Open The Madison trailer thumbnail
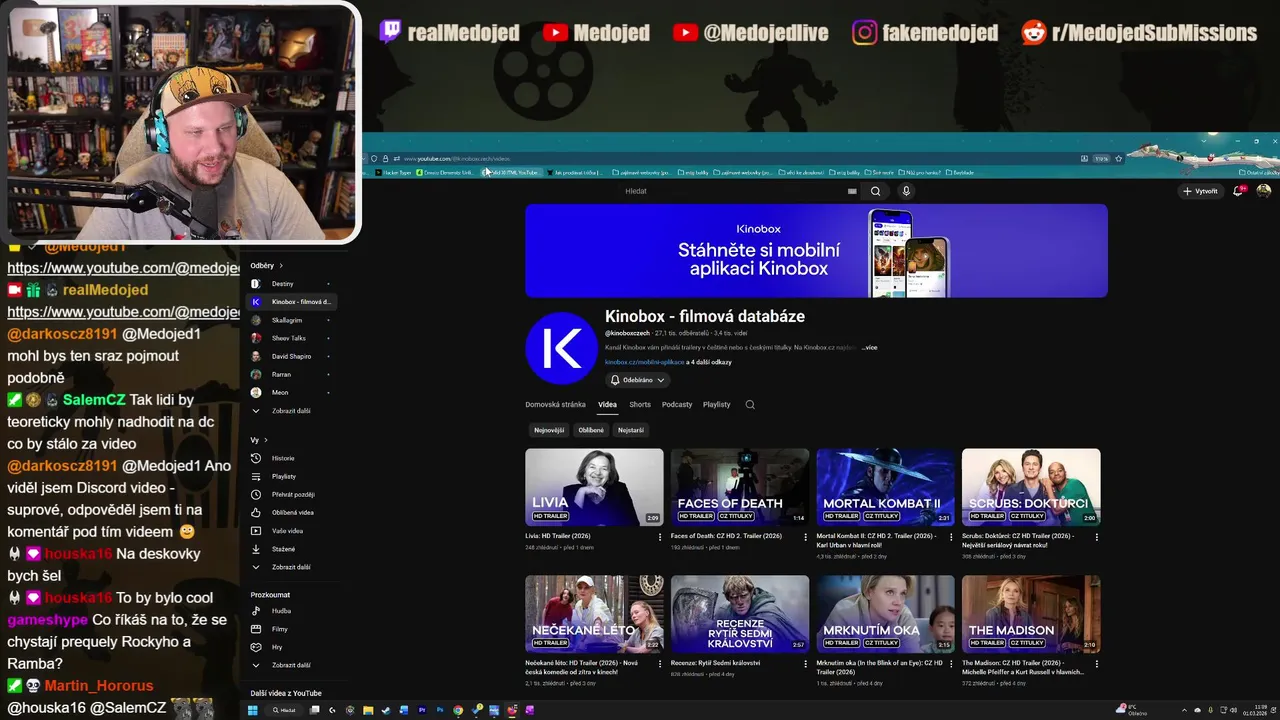The width and height of the screenshot is (1280, 720). pos(1031,614)
